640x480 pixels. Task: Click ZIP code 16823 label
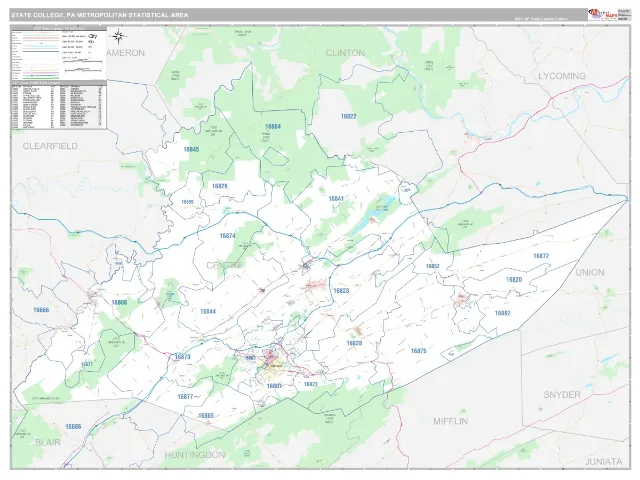tap(341, 291)
